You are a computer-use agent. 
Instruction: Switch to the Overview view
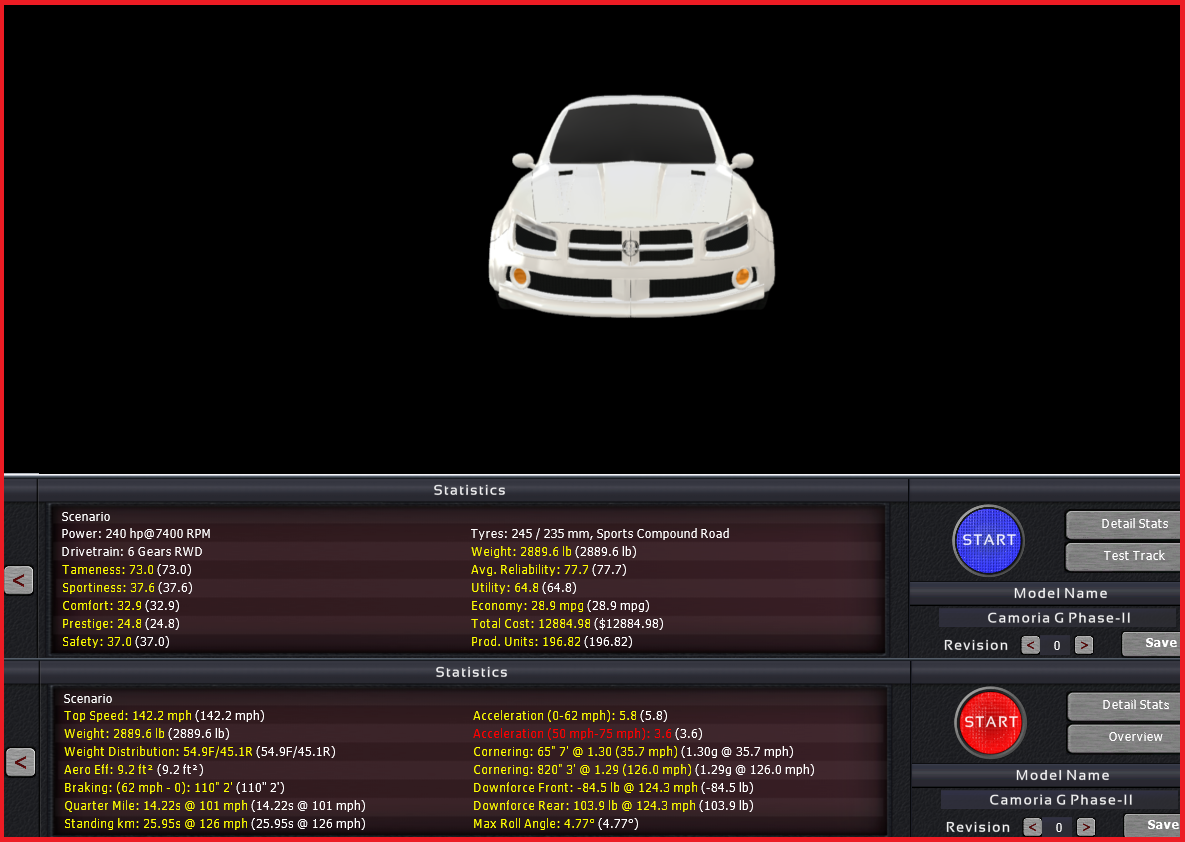[x=1126, y=737]
